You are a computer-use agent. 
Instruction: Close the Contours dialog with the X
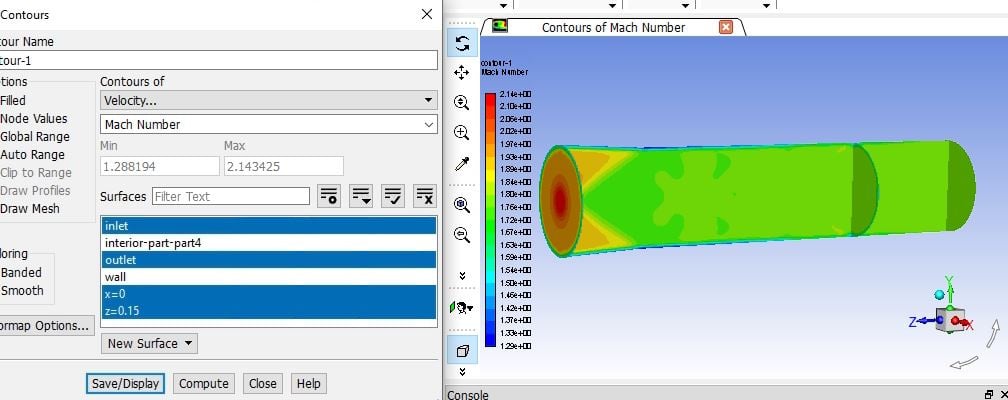tap(427, 14)
